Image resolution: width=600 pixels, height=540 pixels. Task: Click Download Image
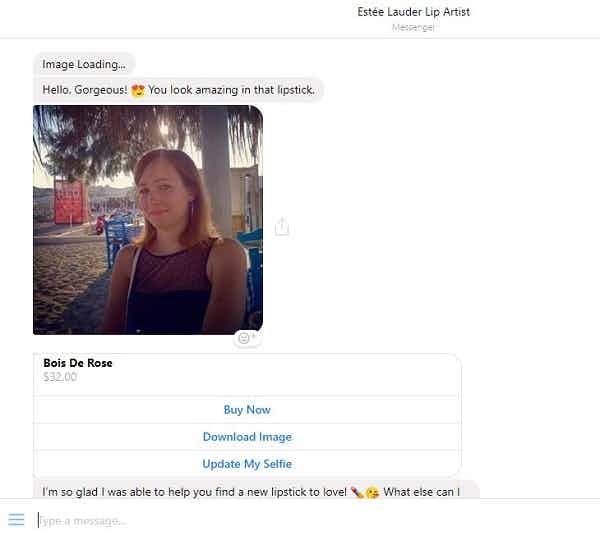[247, 437]
